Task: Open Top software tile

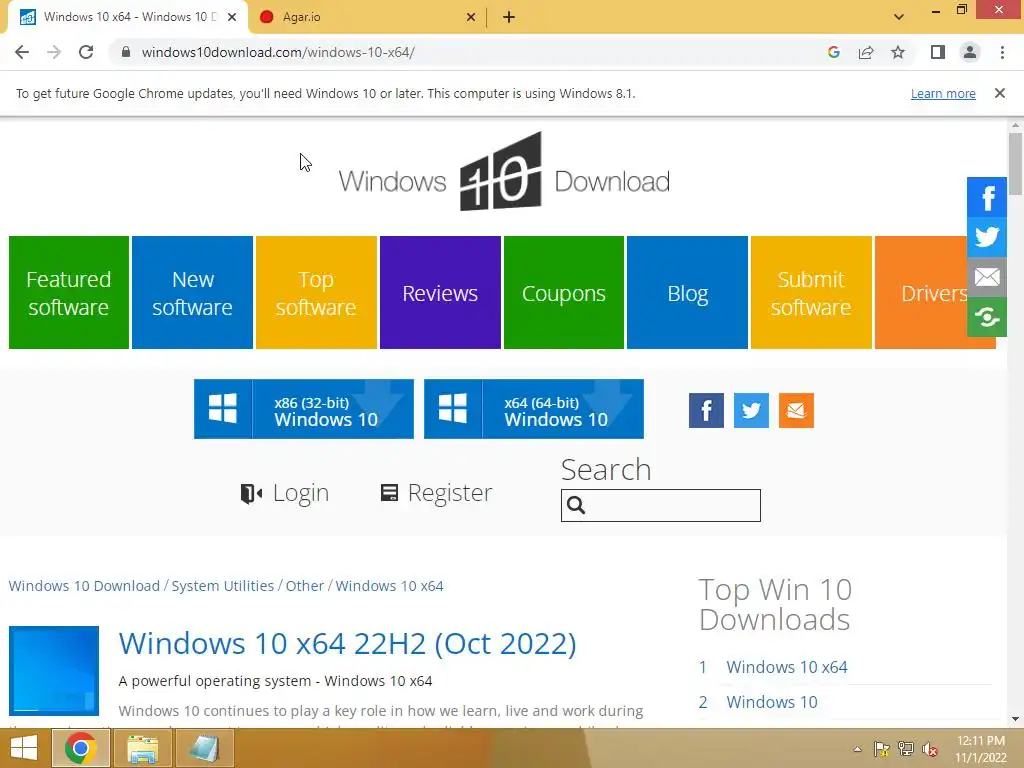Action: tap(316, 293)
